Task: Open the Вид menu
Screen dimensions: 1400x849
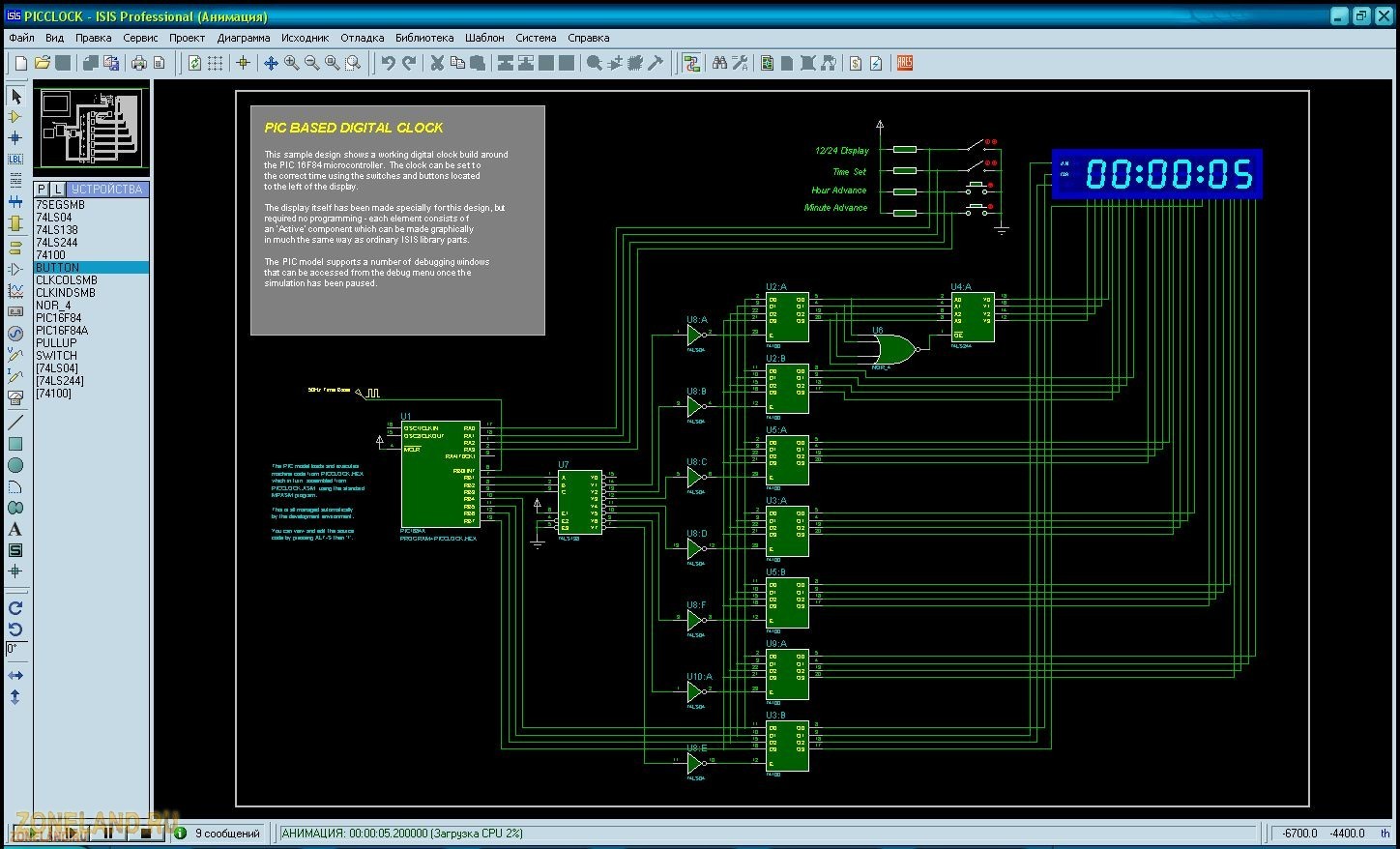Action: coord(54,38)
